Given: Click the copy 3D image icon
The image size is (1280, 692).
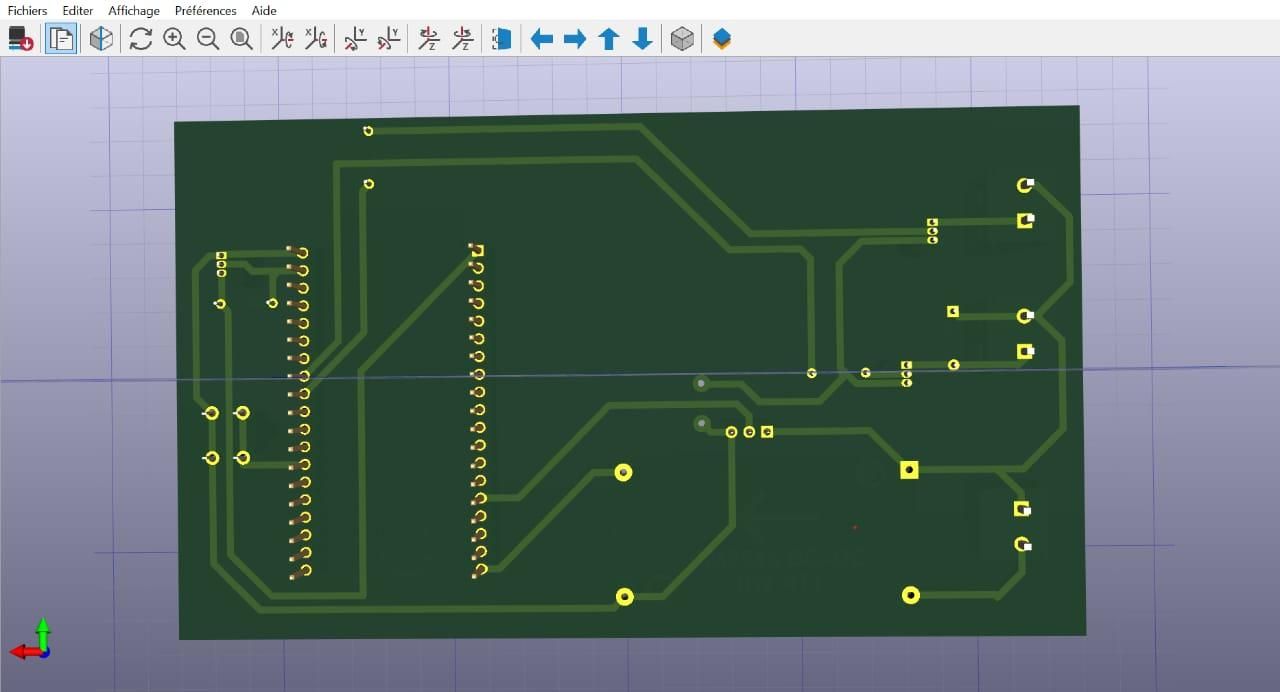Looking at the screenshot, I should coord(61,39).
